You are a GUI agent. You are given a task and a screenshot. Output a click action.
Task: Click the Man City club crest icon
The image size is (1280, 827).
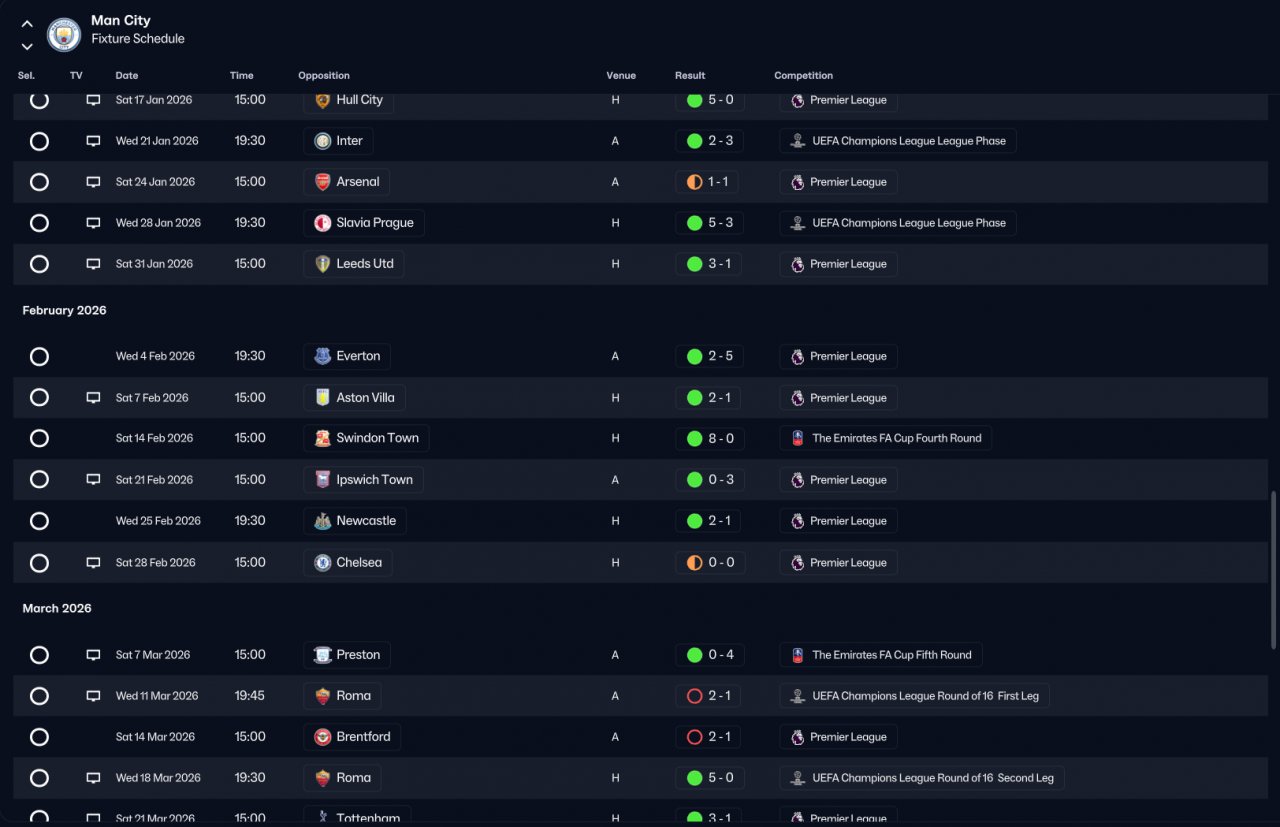click(64, 35)
